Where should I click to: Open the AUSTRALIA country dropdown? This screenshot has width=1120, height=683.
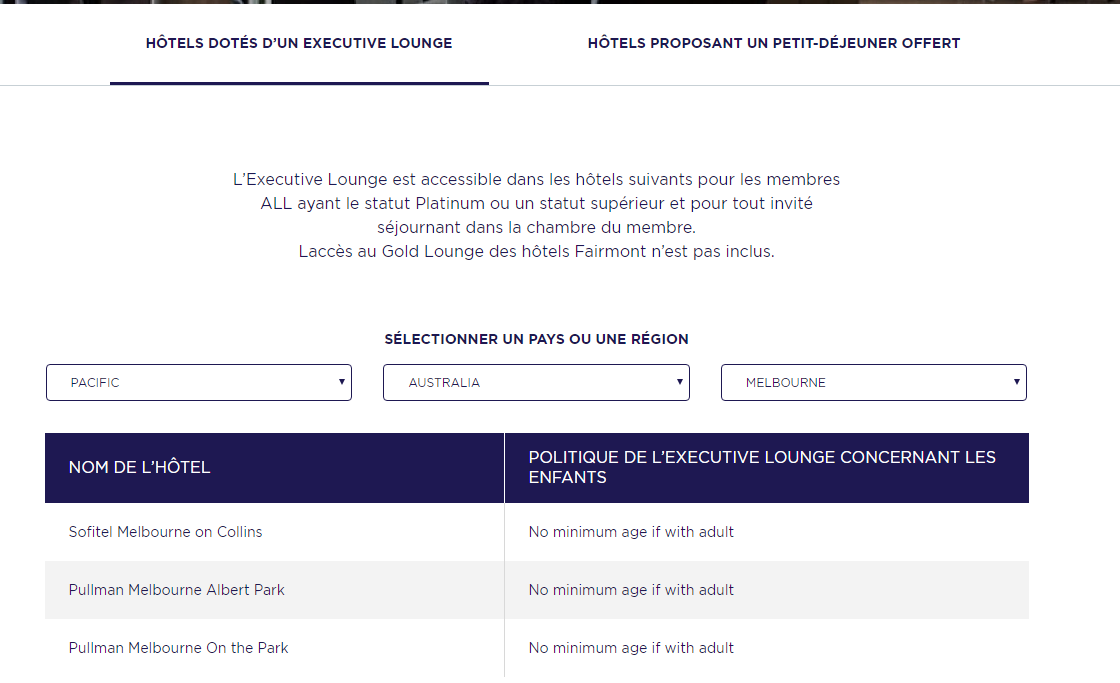coord(536,382)
